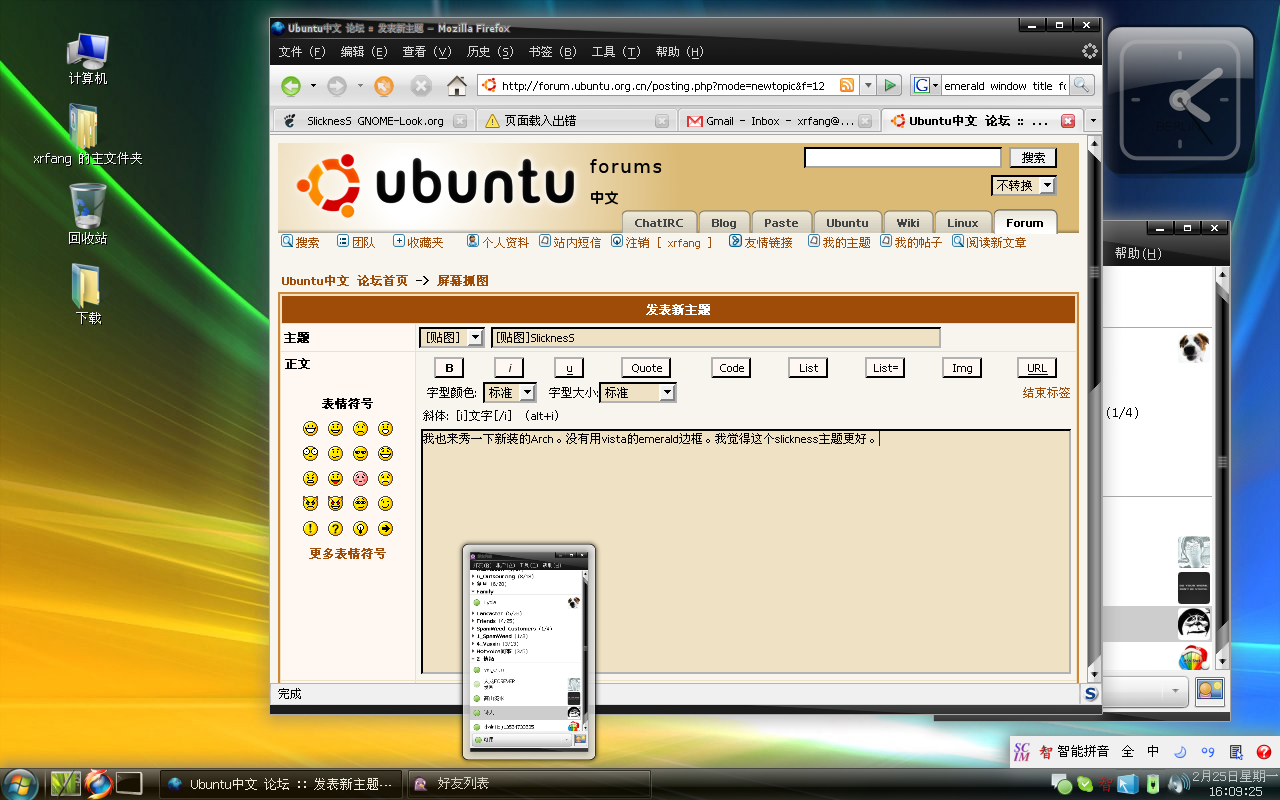
Task: Click the Quote formatting button
Action: (x=646, y=368)
